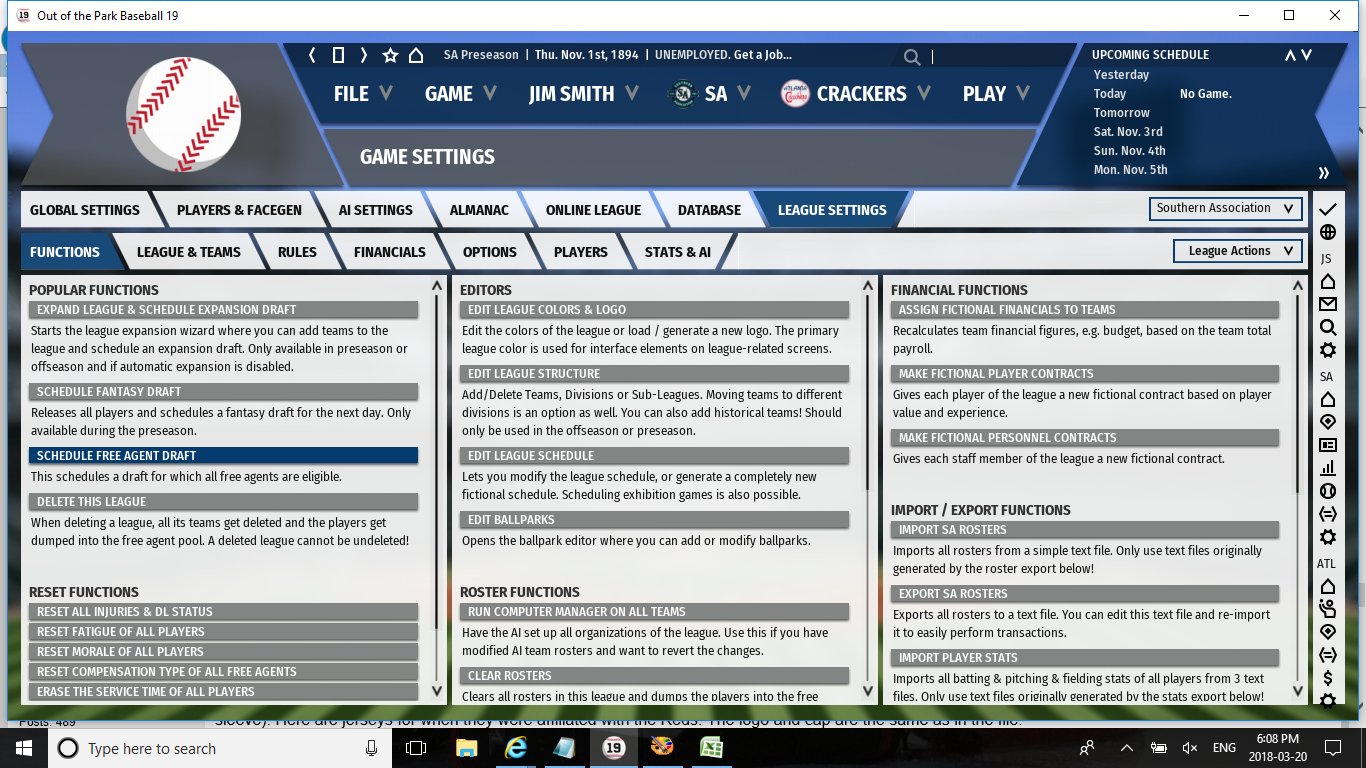This screenshot has height=768, width=1366.
Task: Click Schedule Free Agent Draft button
Action: (x=223, y=456)
